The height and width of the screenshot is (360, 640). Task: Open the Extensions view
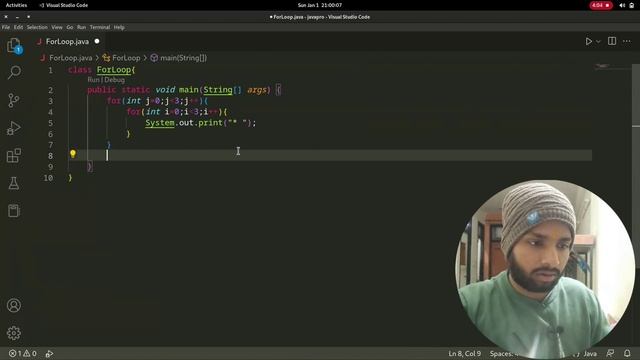pos(13,156)
